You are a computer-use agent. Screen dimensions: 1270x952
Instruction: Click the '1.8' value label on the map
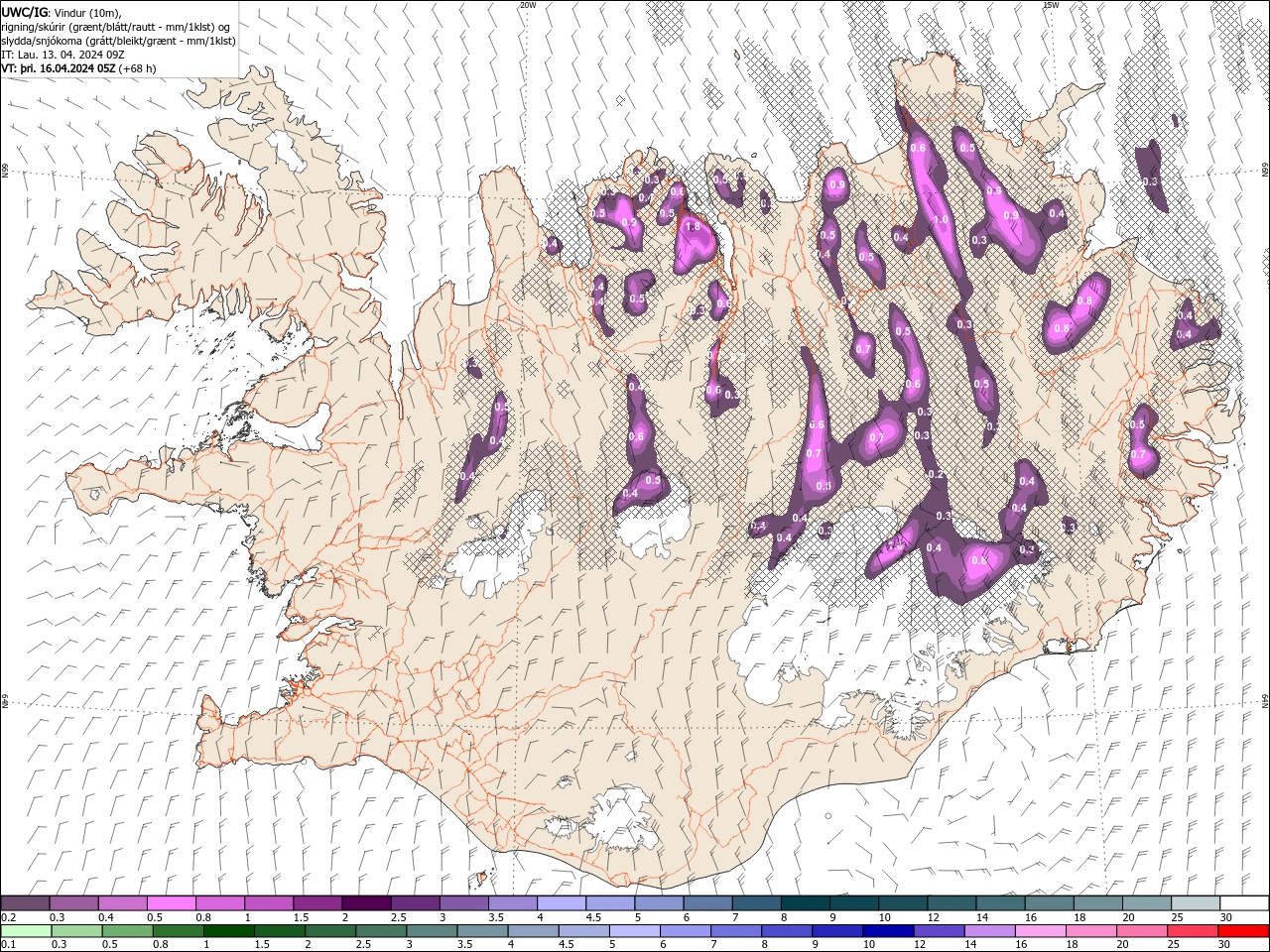(x=693, y=227)
